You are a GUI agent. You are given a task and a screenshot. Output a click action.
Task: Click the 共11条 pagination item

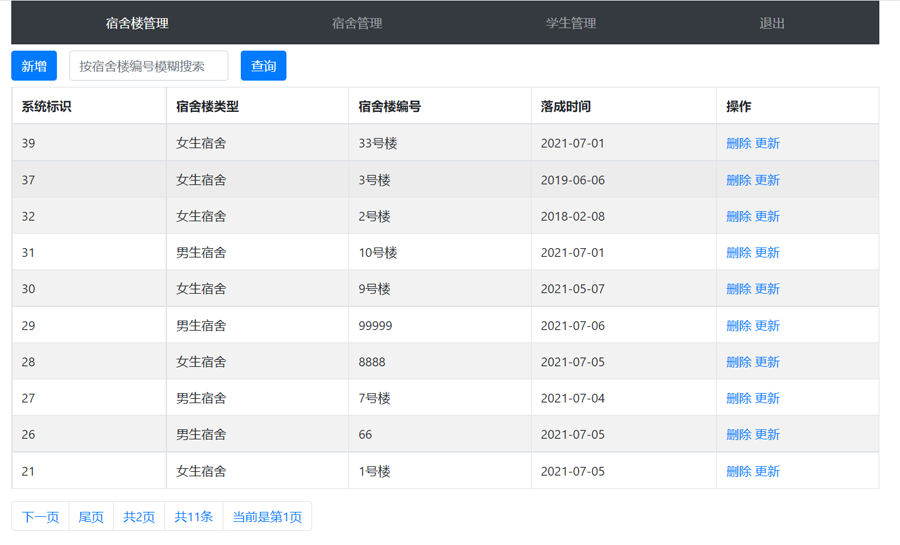point(193,517)
